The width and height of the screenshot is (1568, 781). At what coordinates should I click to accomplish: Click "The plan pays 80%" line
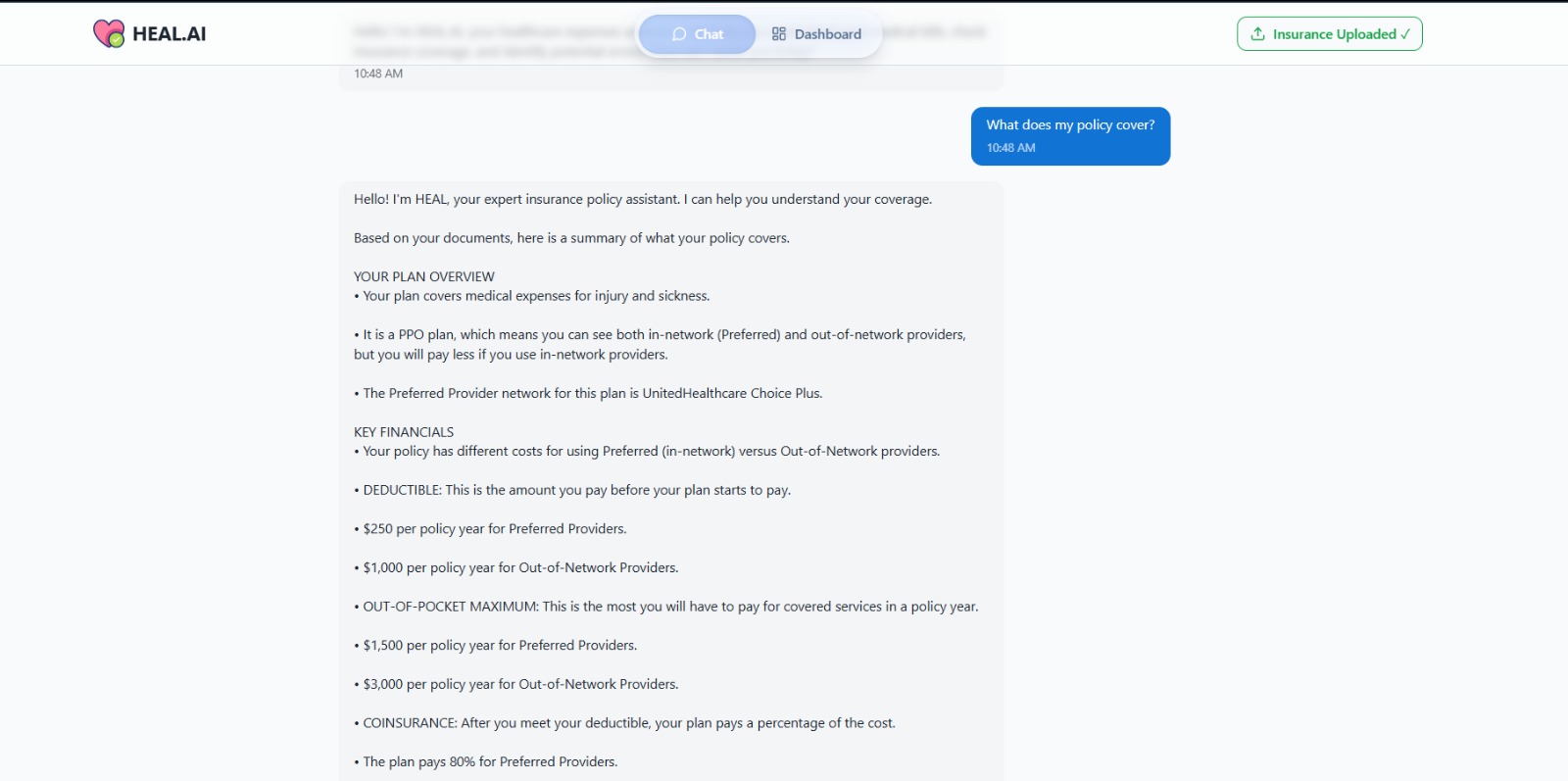pyautogui.click(x=486, y=761)
